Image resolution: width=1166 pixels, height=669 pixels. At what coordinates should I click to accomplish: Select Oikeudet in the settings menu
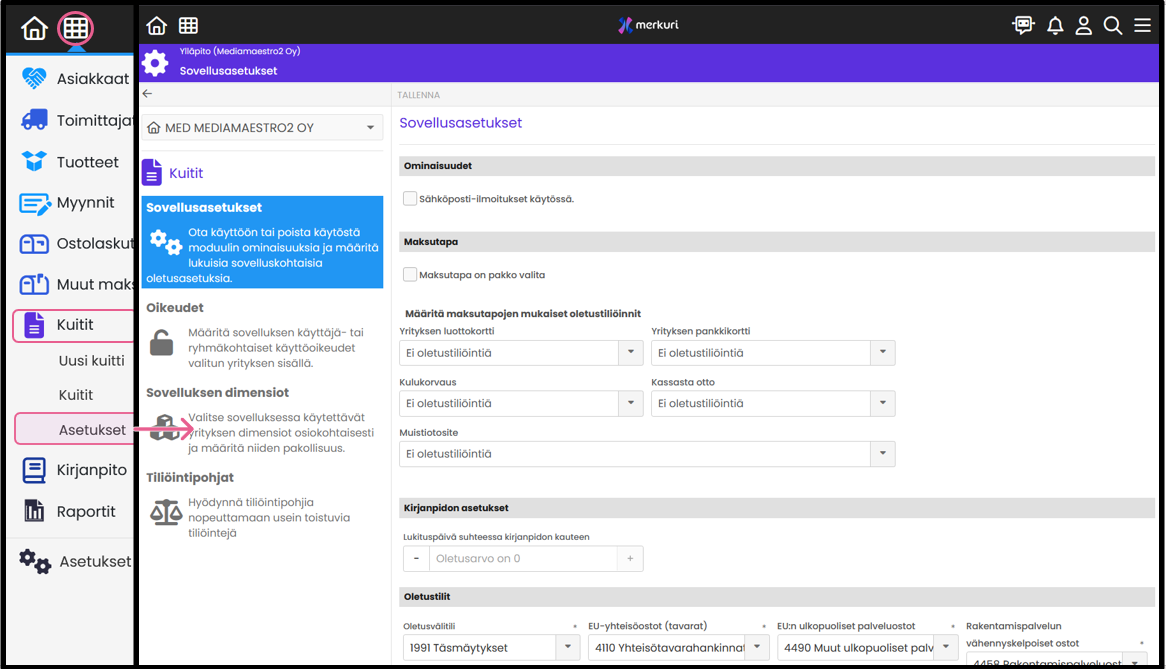[176, 308]
